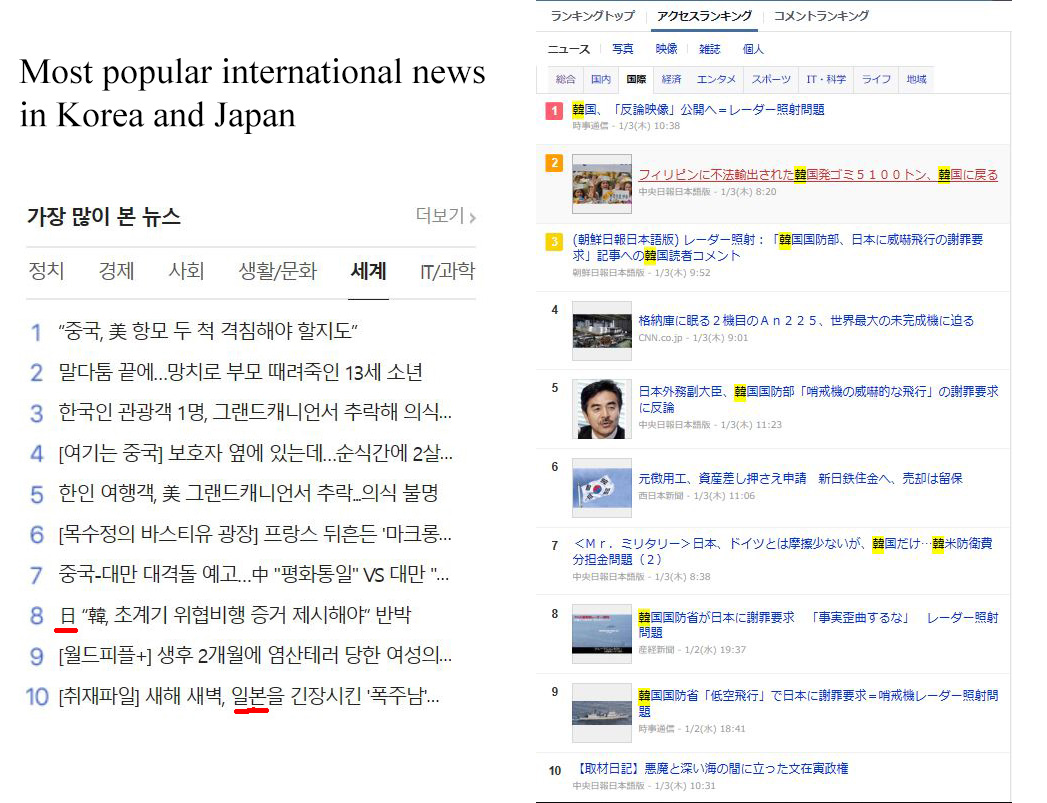Click the Korean flag thumbnail at rank 6

(x=602, y=487)
